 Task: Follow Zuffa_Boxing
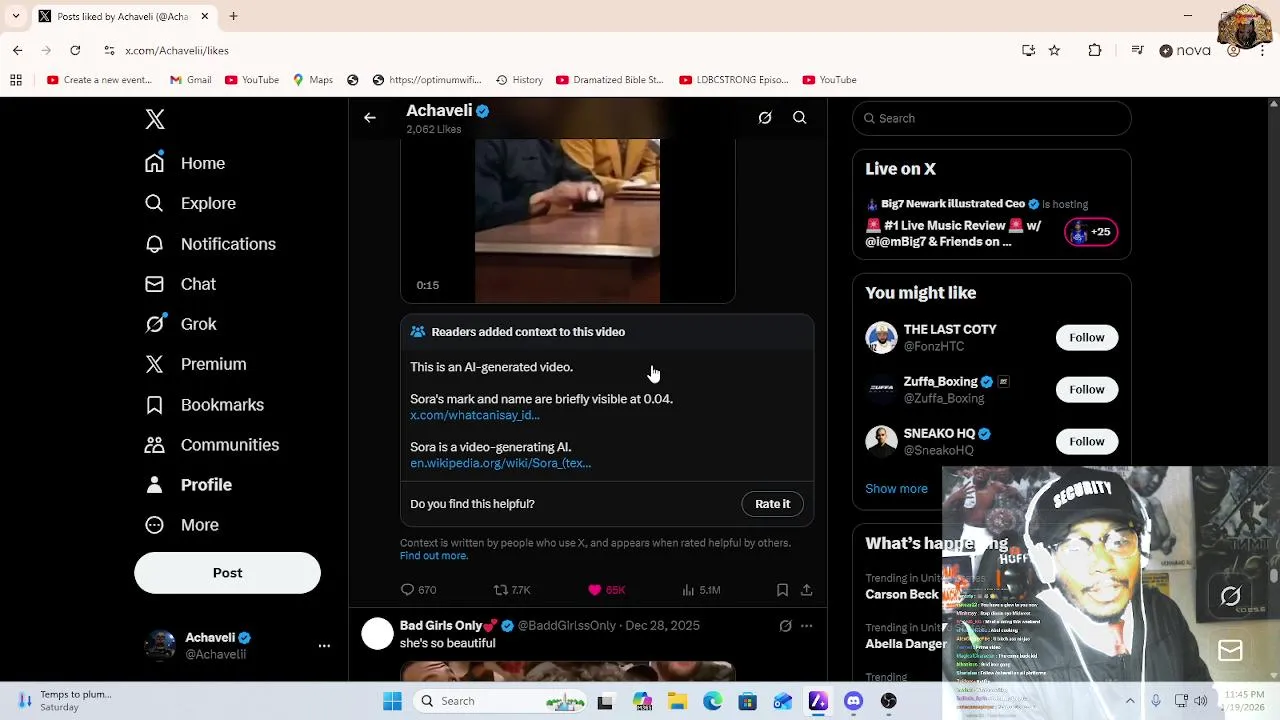click(1086, 390)
